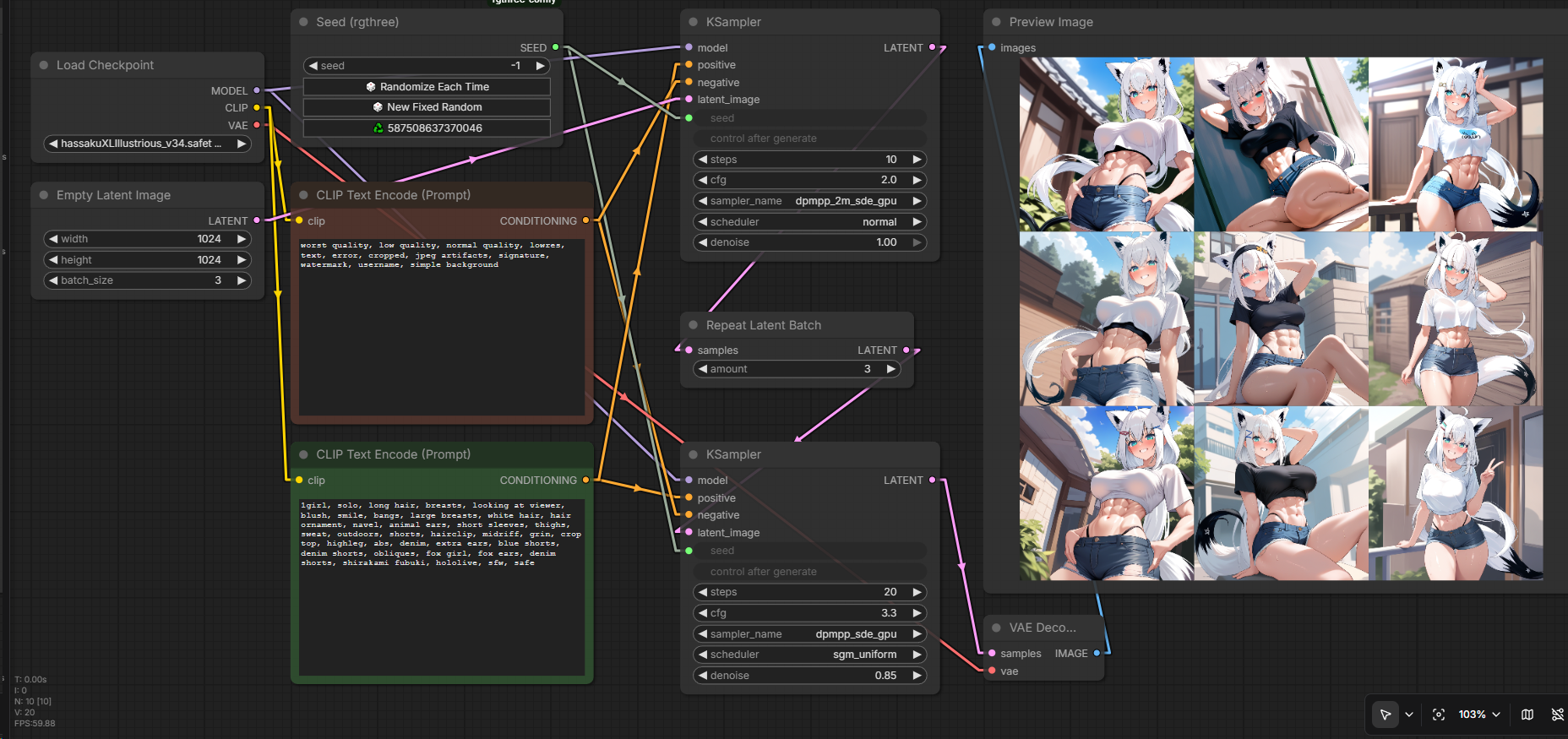Click the cfg field showing 2.0
Image resolution: width=1568 pixels, height=739 pixels.
click(810, 180)
